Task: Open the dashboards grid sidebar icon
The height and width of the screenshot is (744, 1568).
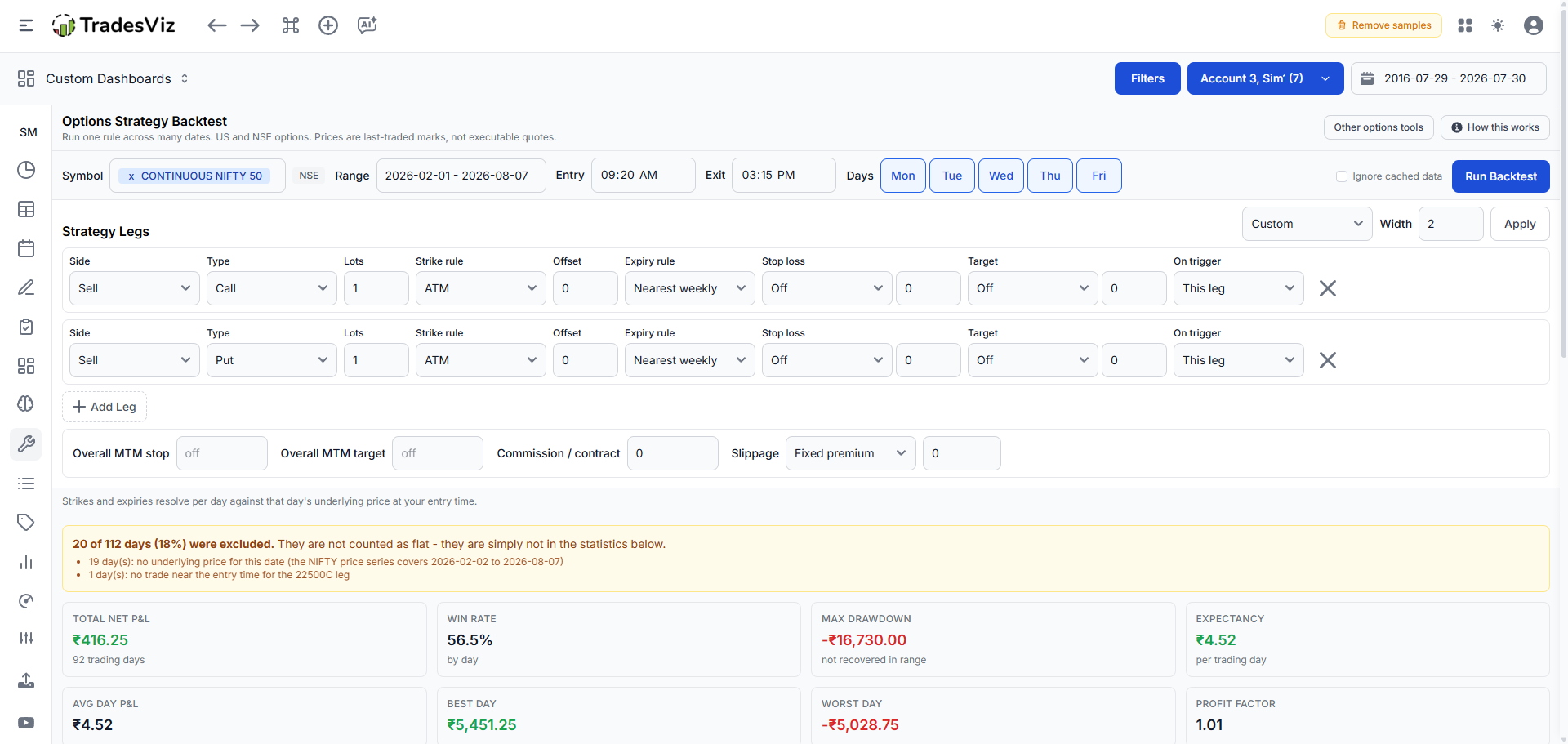Action: click(x=26, y=366)
